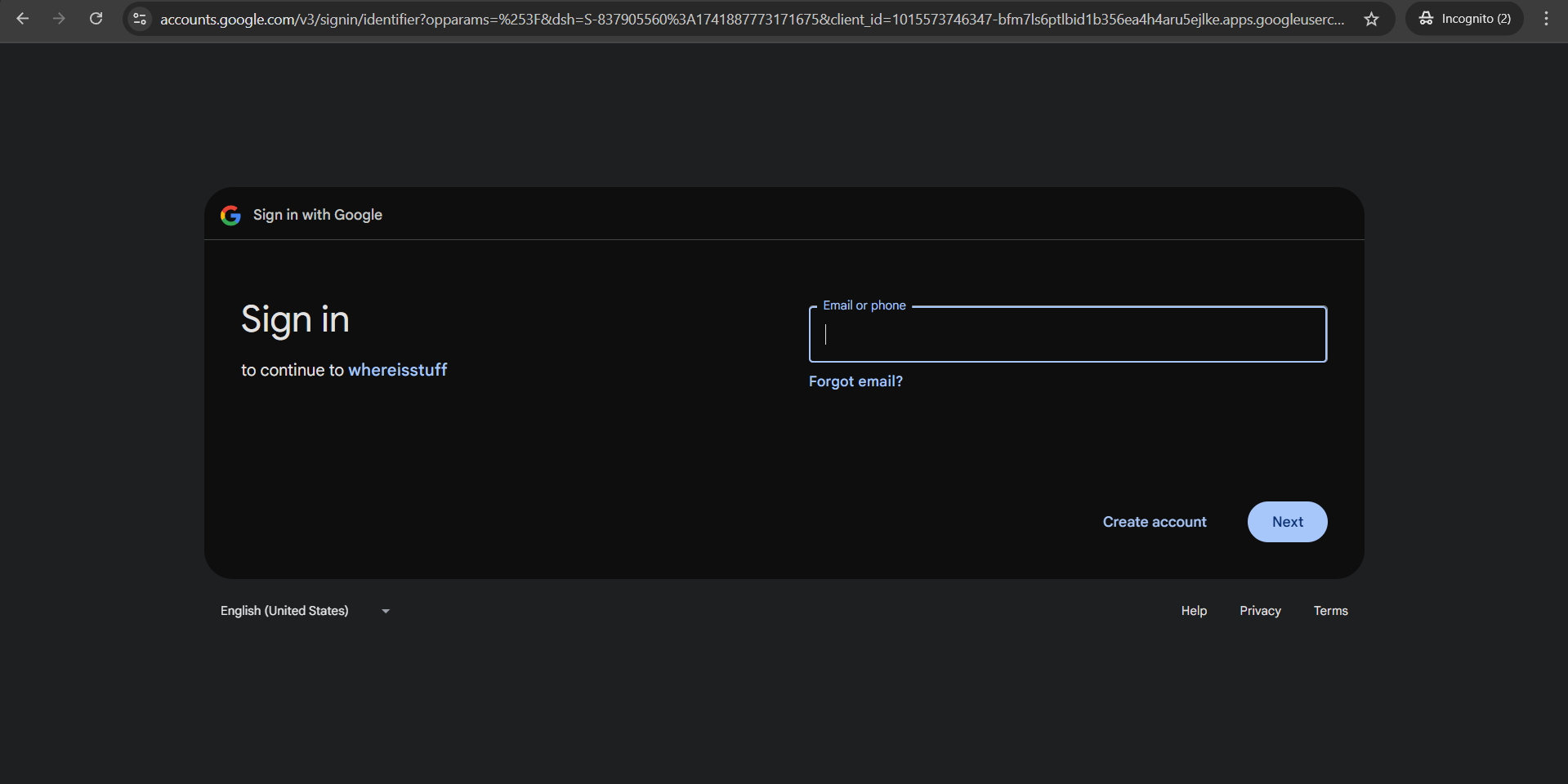Click the Google G logo
Image resolution: width=1568 pixels, height=784 pixels.
click(x=230, y=215)
